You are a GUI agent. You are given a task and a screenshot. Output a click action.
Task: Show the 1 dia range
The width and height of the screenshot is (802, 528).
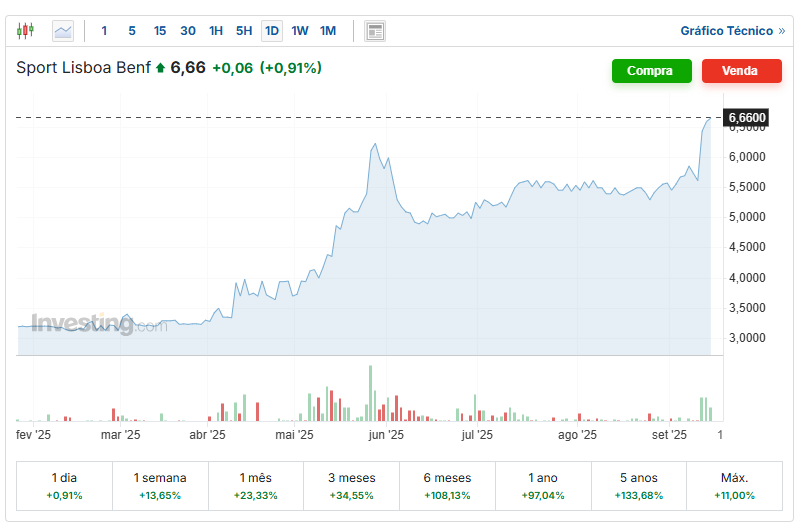point(64,486)
